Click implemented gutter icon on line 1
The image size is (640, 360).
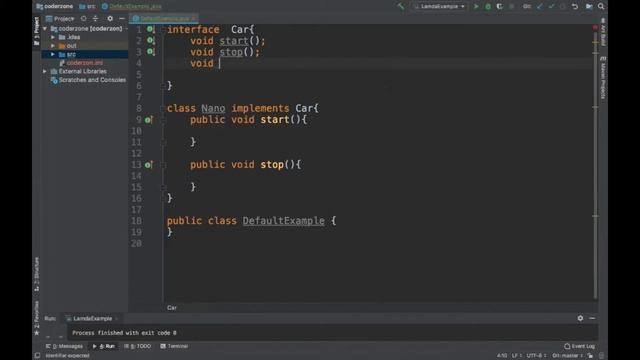151,29
